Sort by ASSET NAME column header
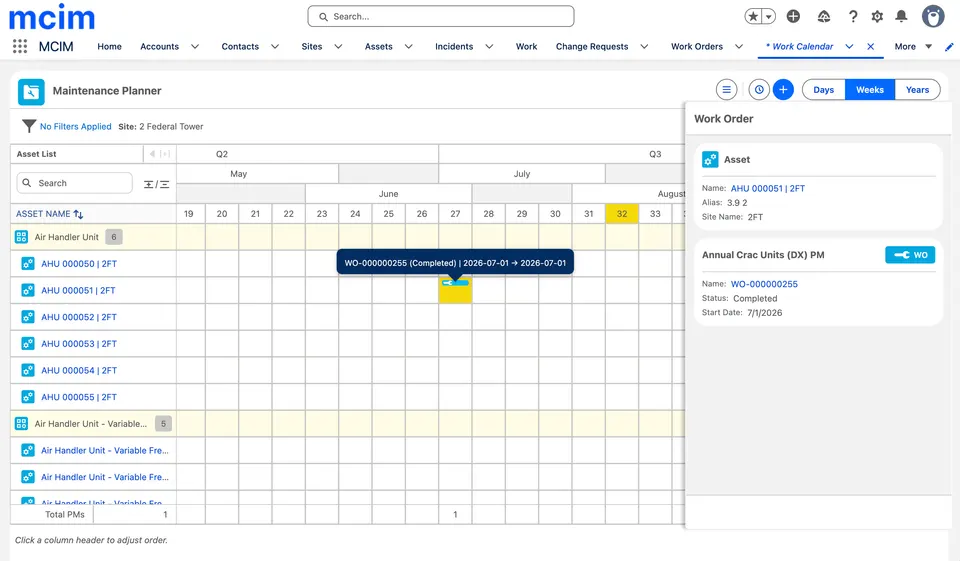The width and height of the screenshot is (960, 561). [x=49, y=214]
